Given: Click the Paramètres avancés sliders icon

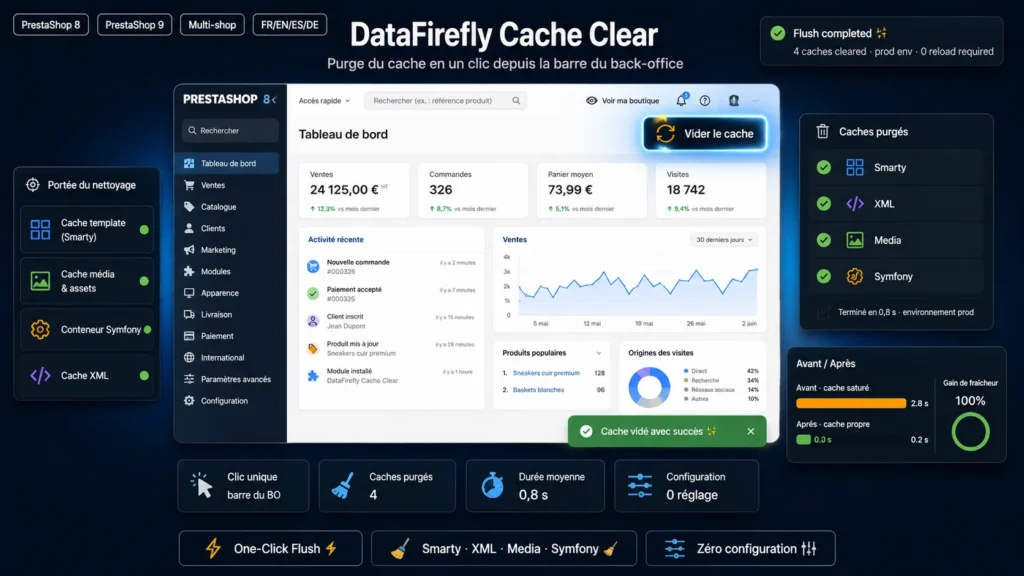Looking at the screenshot, I should point(189,379).
